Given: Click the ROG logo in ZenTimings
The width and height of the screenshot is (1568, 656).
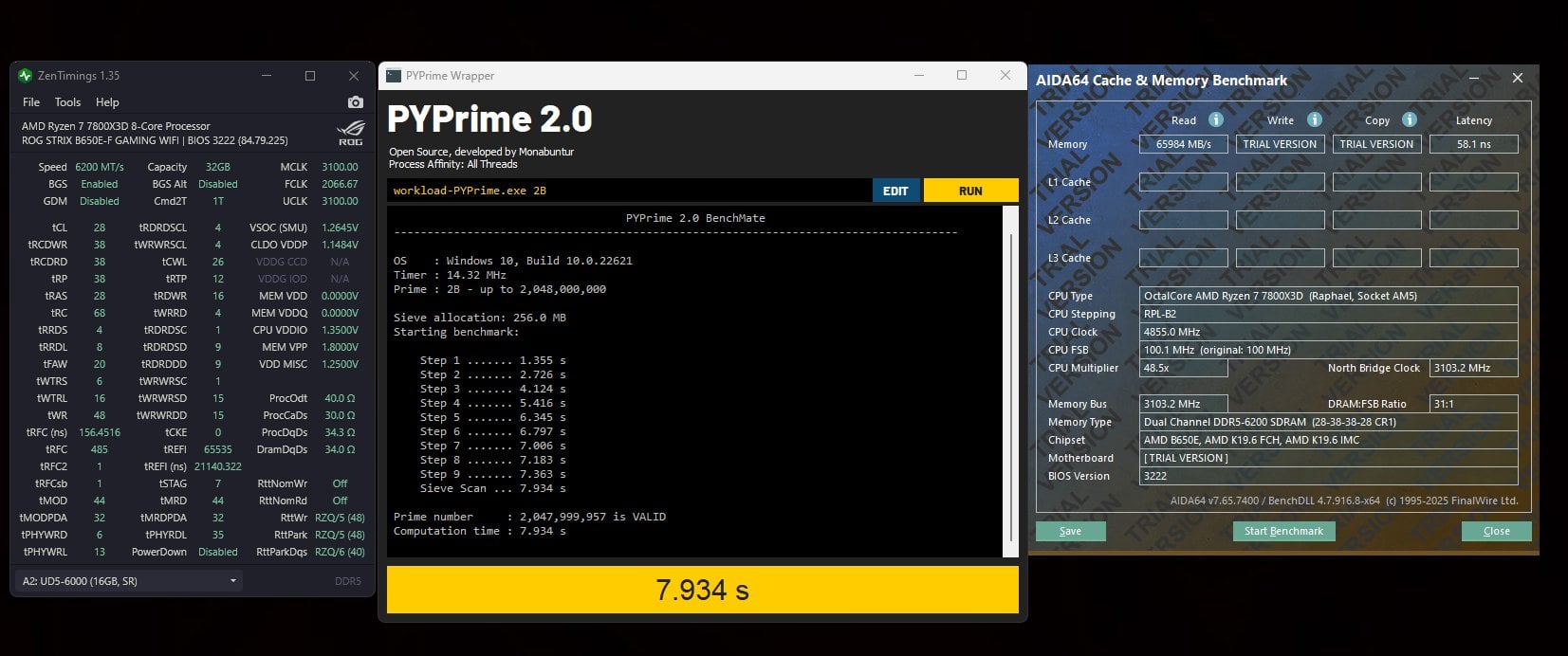Looking at the screenshot, I should pos(350,133).
